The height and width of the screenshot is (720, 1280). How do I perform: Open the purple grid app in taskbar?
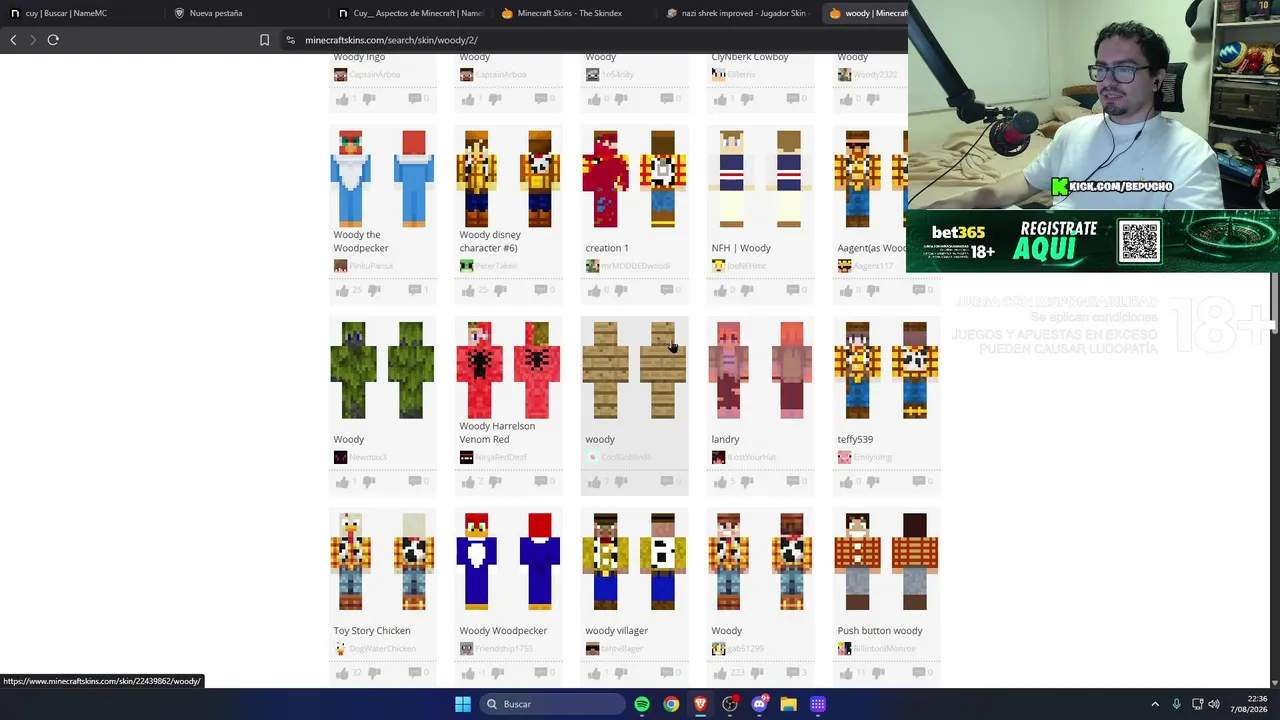(x=818, y=704)
